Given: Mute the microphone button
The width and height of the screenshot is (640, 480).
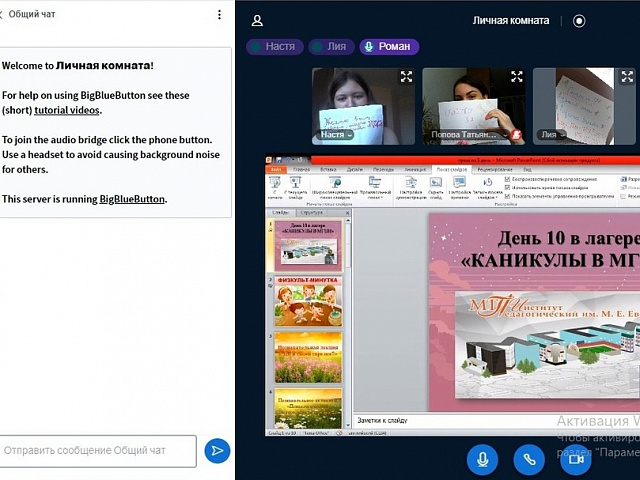Looking at the screenshot, I should coord(482,459).
